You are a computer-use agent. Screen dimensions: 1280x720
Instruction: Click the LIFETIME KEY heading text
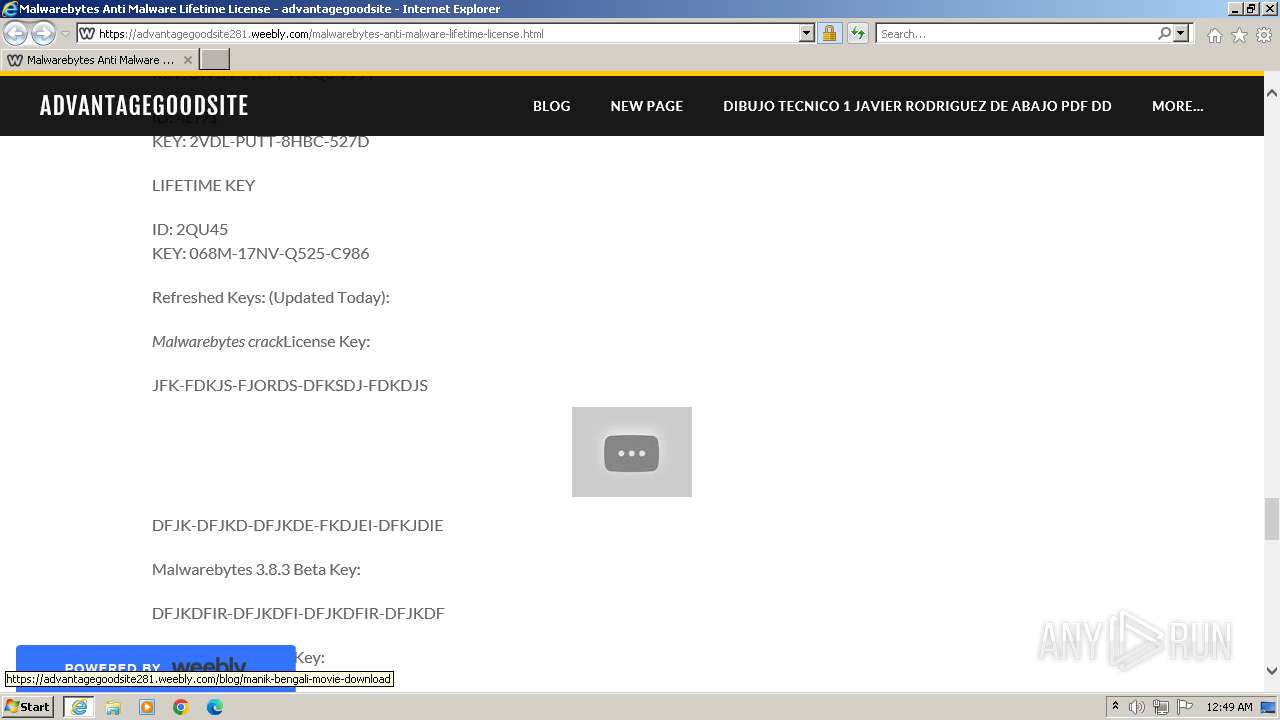[x=203, y=185]
